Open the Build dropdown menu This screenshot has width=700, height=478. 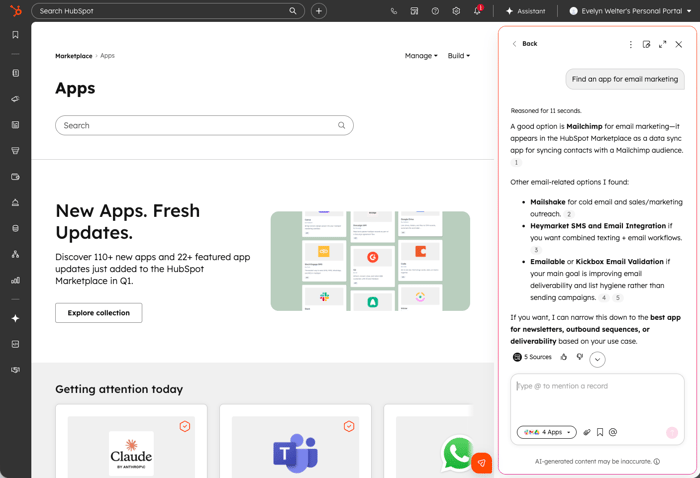tap(458, 56)
